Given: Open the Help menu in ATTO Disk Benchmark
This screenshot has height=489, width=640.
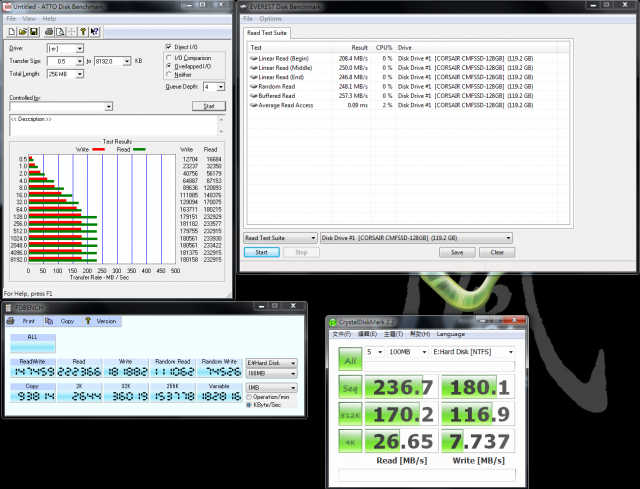Looking at the screenshot, I should 49,19.
